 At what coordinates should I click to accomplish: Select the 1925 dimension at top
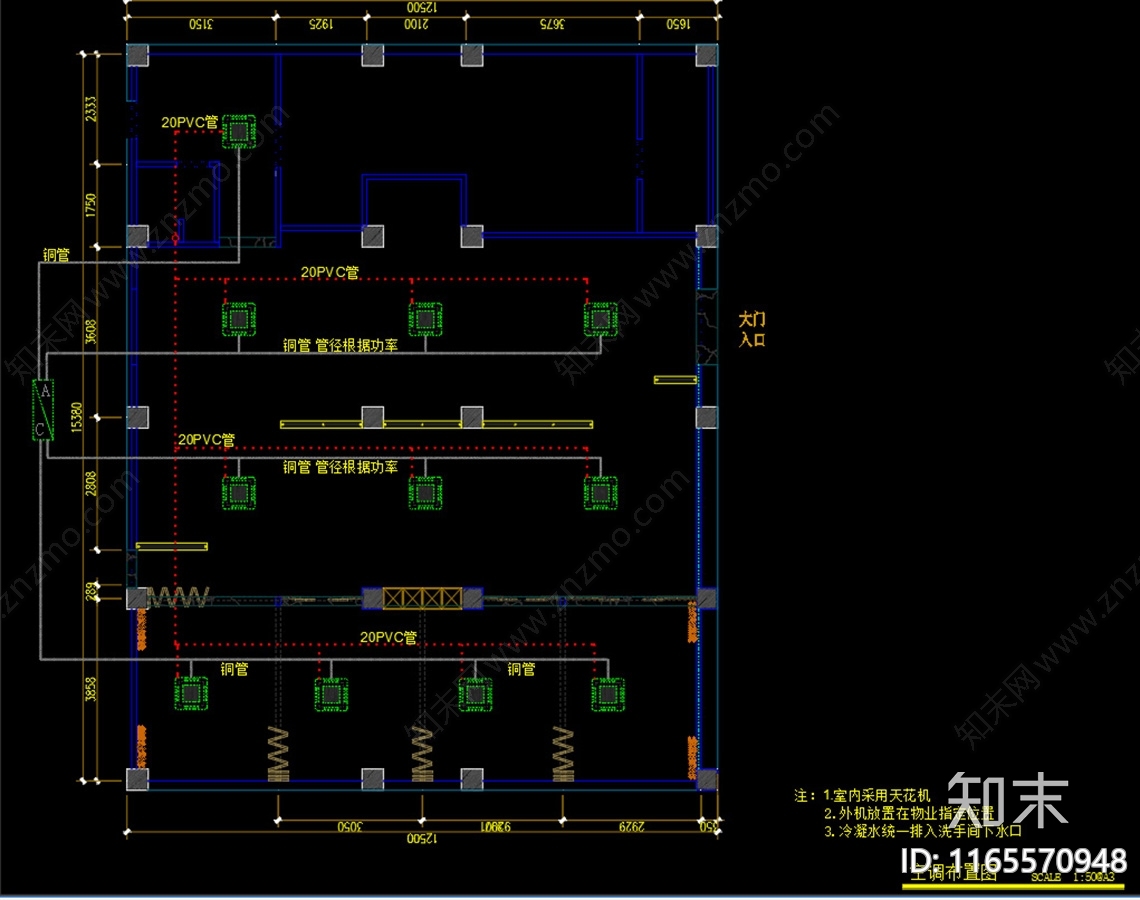click(321, 24)
